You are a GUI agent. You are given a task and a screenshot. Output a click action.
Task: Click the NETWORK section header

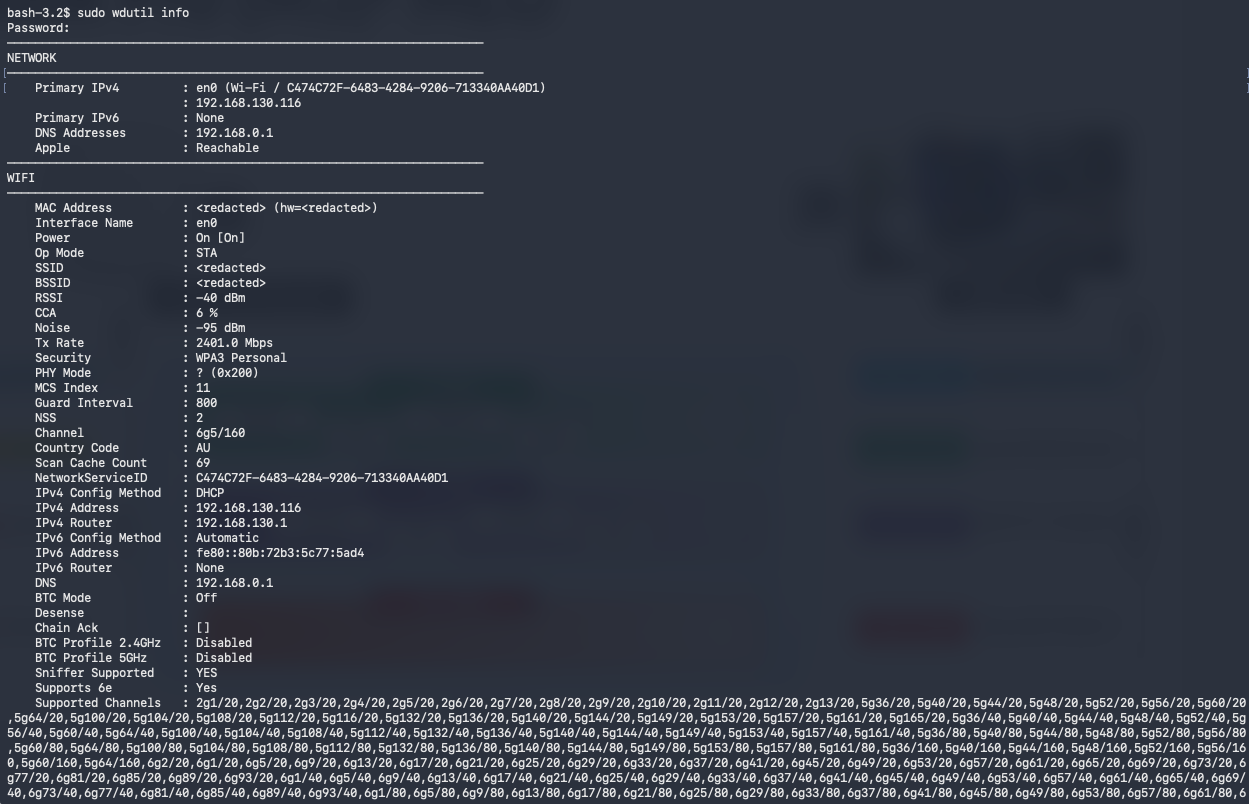click(x=32, y=58)
